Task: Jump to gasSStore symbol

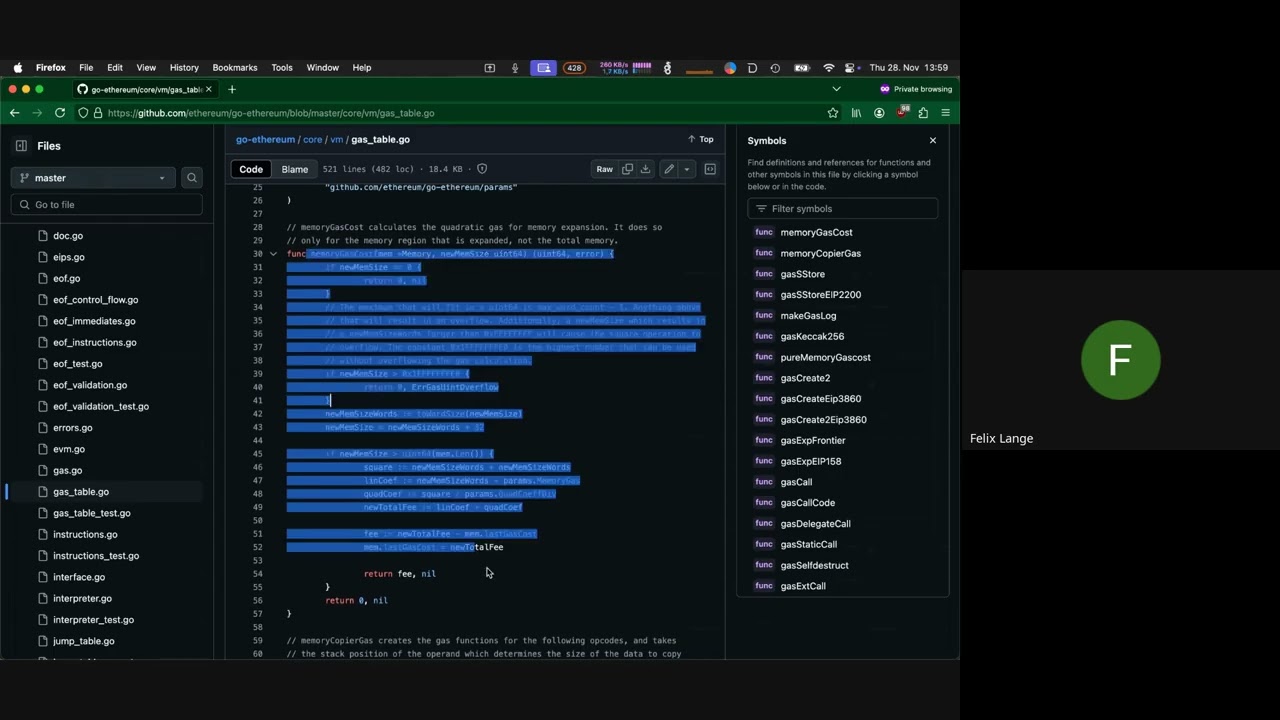Action: pos(803,274)
